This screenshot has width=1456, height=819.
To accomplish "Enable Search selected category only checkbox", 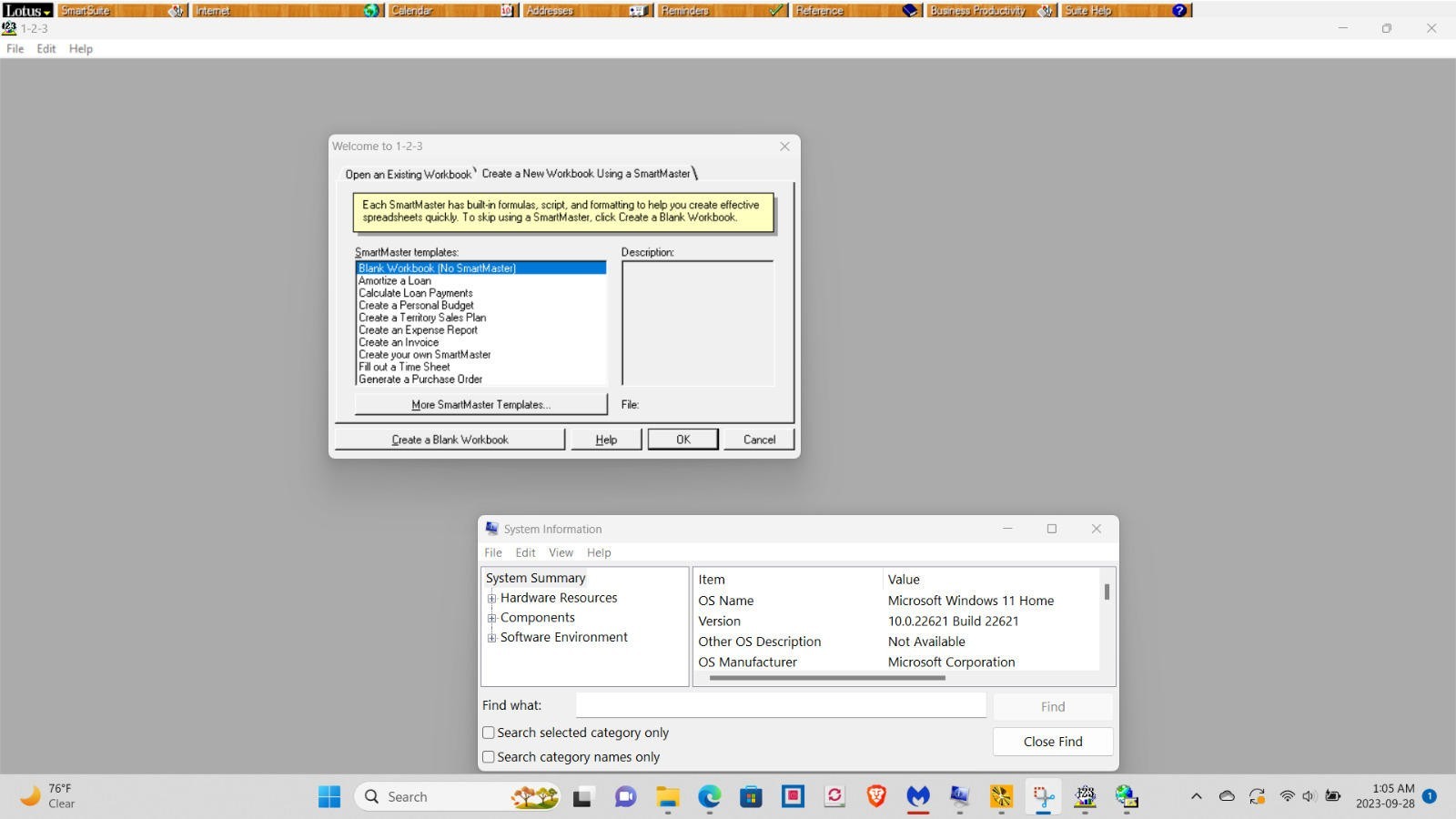I will pos(489,733).
